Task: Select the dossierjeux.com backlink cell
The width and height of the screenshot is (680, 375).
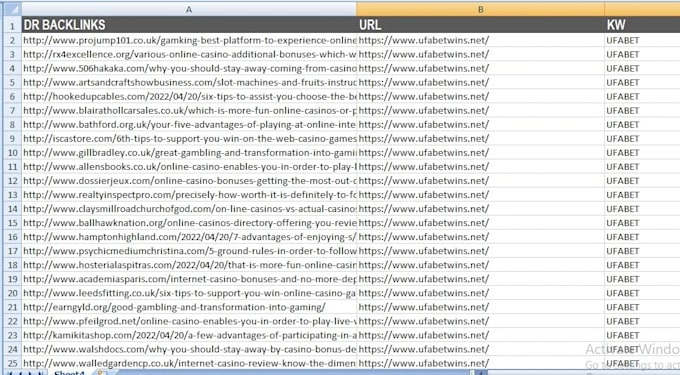Action: click(189, 181)
